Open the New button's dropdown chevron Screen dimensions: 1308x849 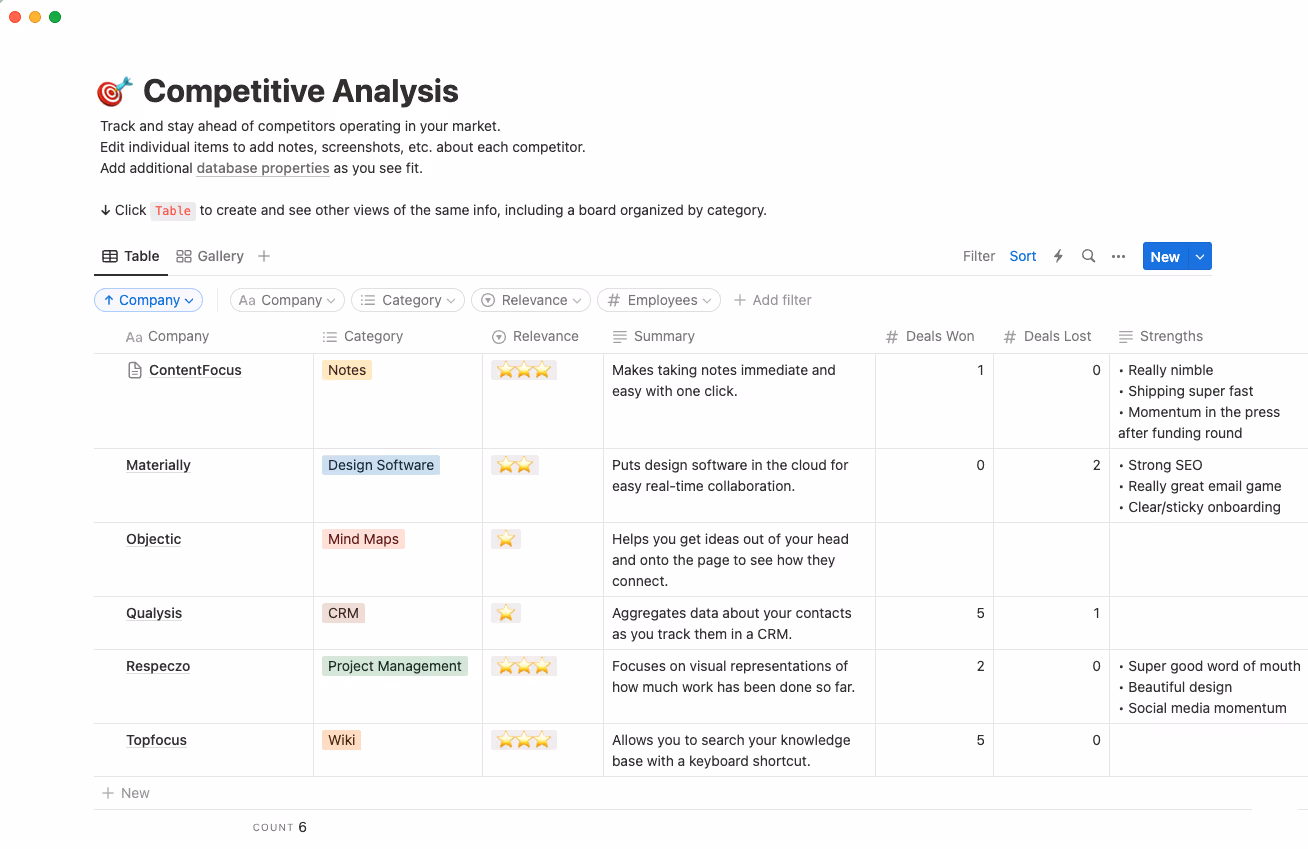point(1199,256)
